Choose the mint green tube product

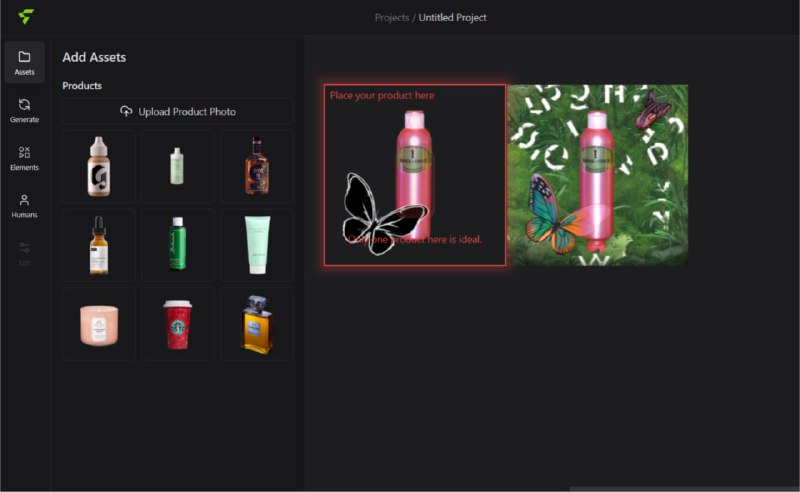click(x=256, y=245)
